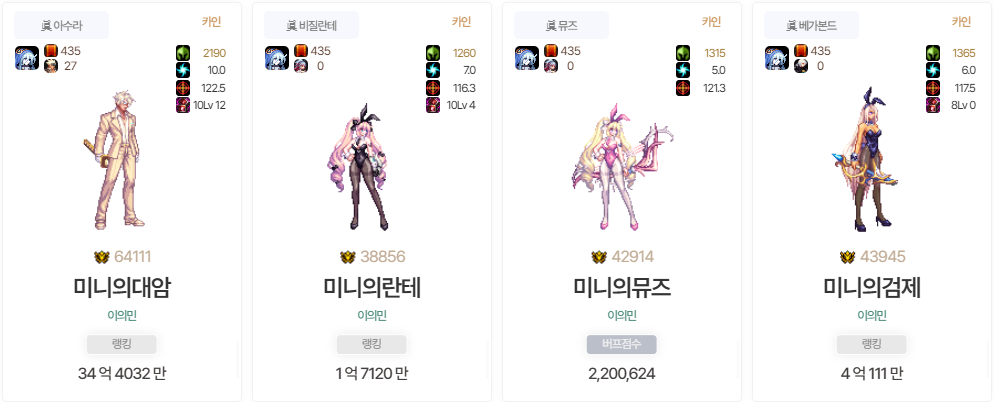Click the 아수라 job class badge
Screen dimensions: 994x402
(61, 25)
